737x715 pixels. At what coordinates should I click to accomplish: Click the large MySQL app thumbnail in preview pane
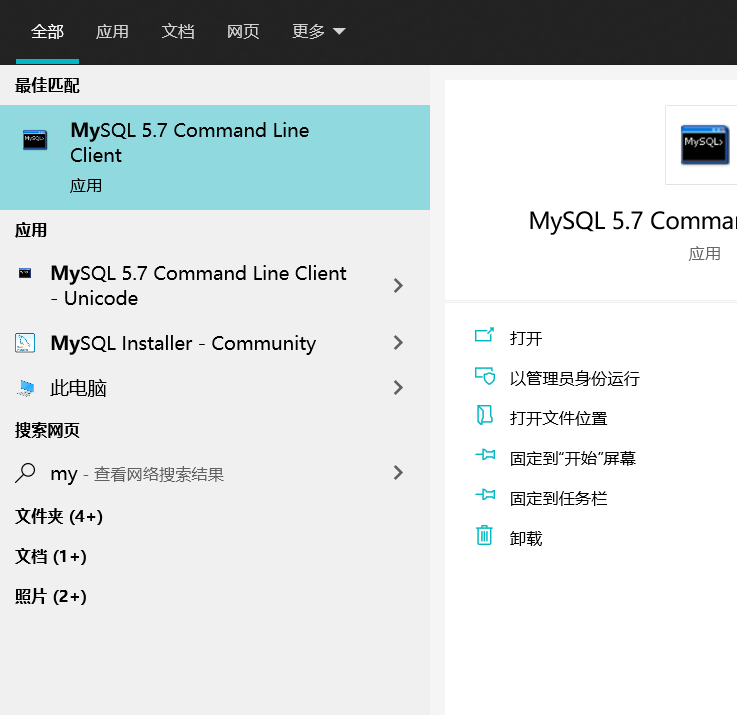pos(705,145)
